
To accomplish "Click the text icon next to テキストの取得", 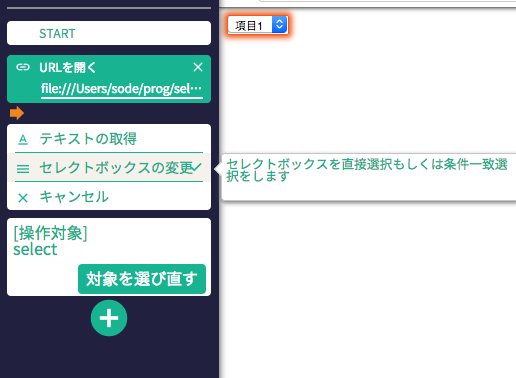I will (x=23, y=139).
